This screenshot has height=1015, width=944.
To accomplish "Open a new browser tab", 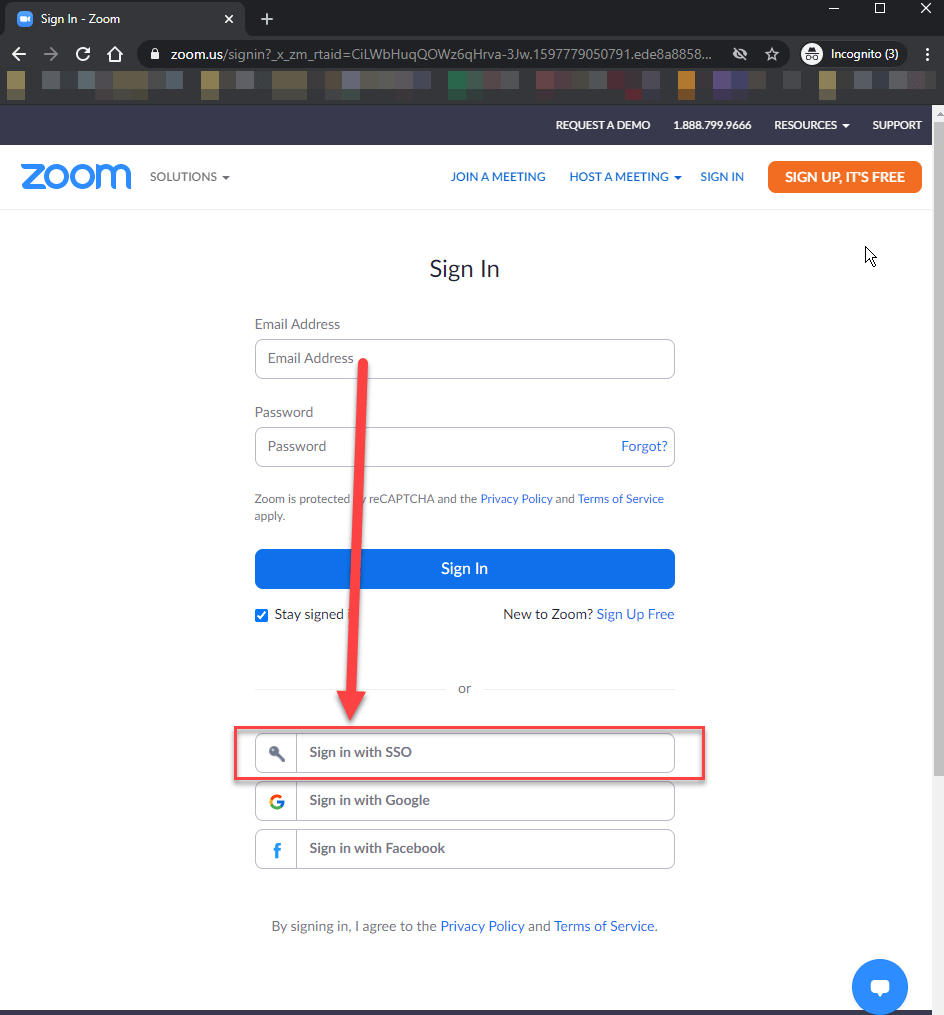I will click(267, 19).
